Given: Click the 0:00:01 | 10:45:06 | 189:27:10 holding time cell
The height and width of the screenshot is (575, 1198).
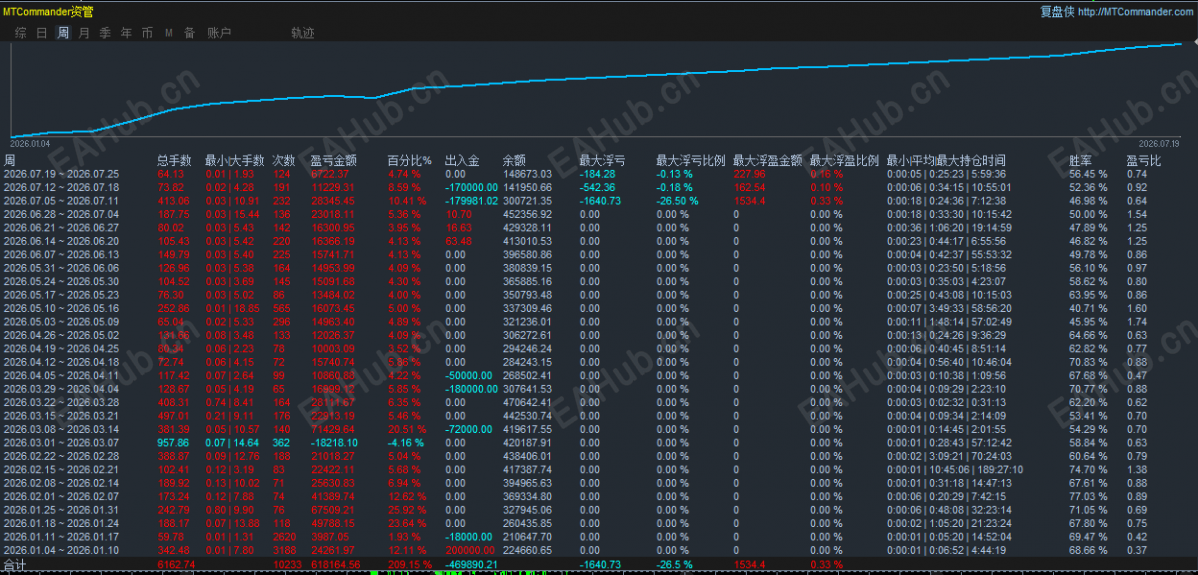Looking at the screenshot, I should [955, 469].
